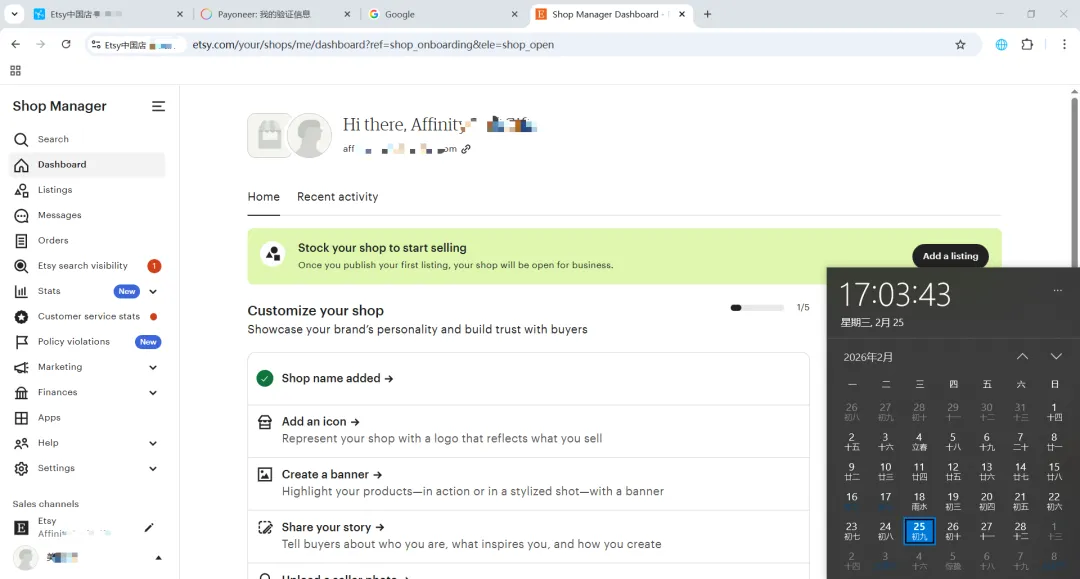Close the Google browser tab
The image size is (1080, 579).
coord(514,14)
